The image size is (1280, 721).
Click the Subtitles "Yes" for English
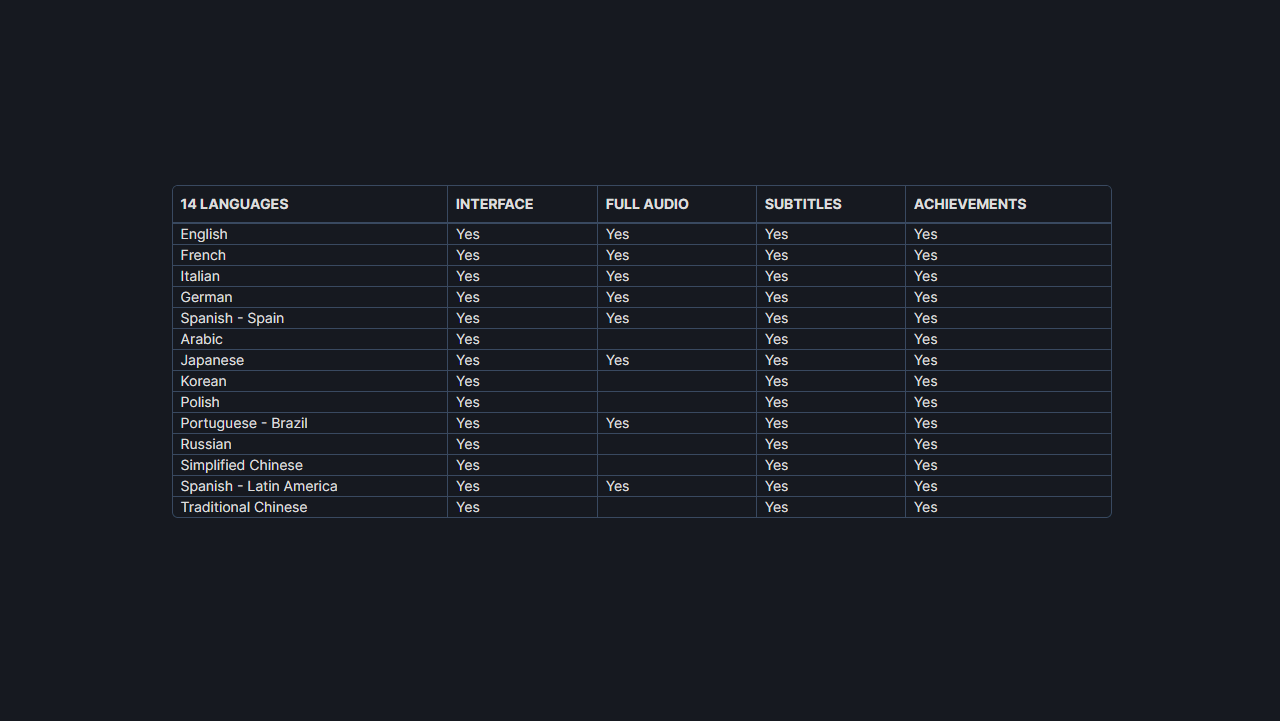[x=776, y=234]
